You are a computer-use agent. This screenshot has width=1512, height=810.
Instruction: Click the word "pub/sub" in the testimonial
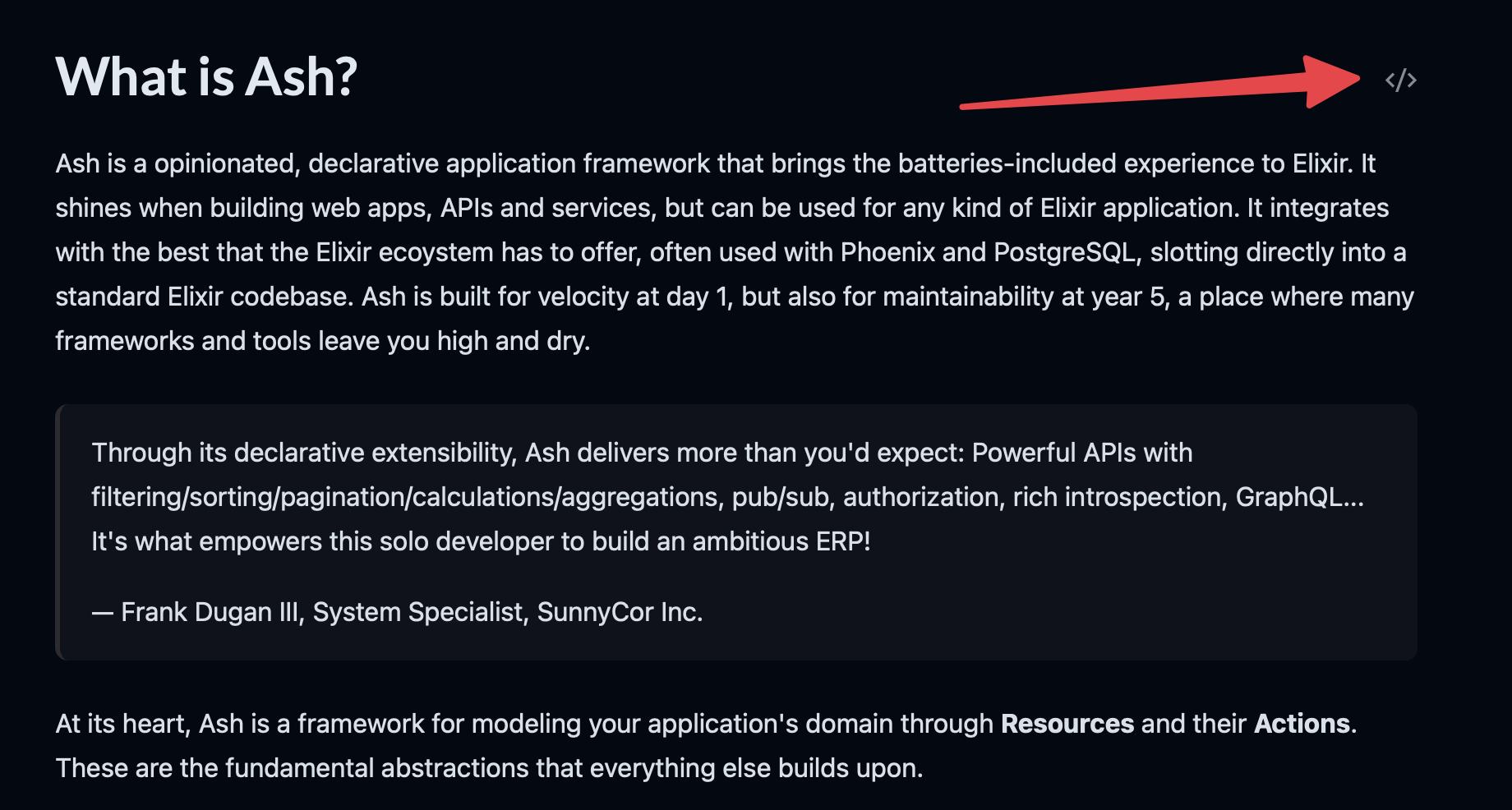pos(781,497)
